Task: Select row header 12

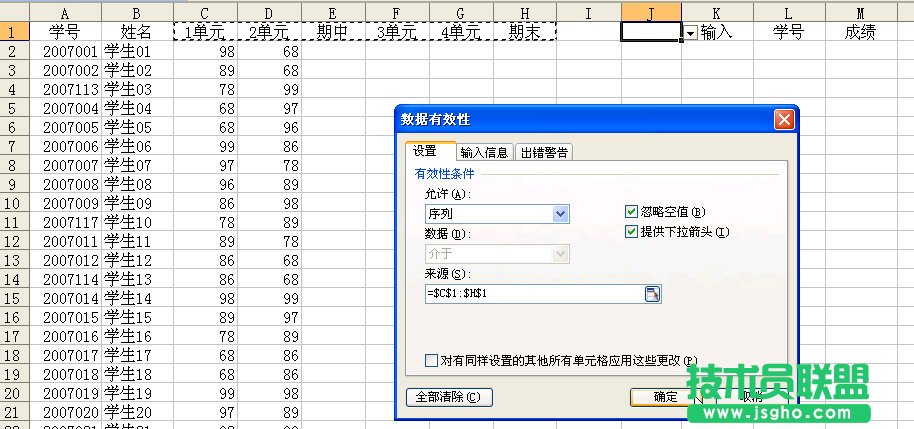Action: (x=14, y=241)
